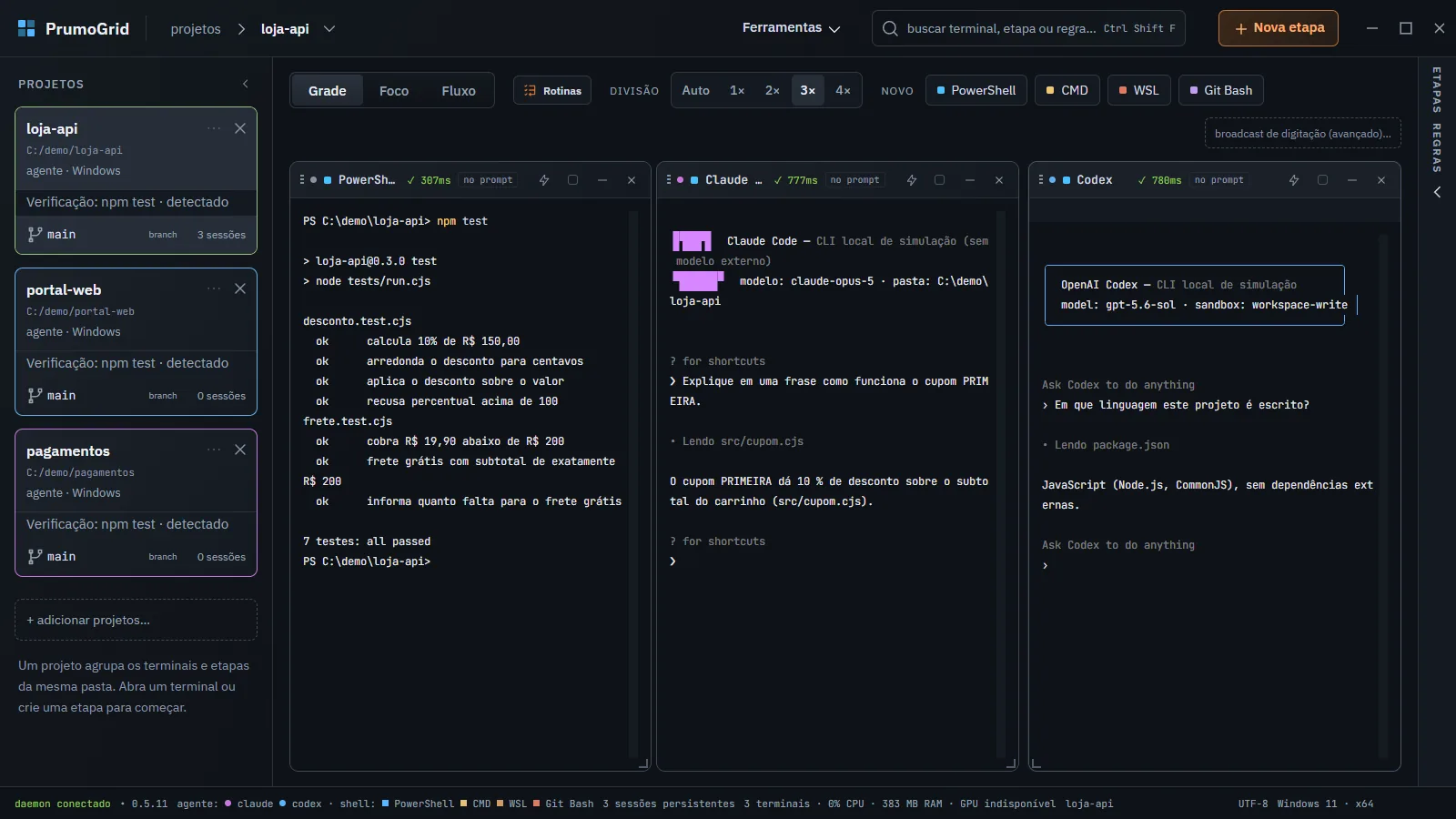Close the Claude terminal pane
This screenshot has height=819, width=1456.
(999, 180)
